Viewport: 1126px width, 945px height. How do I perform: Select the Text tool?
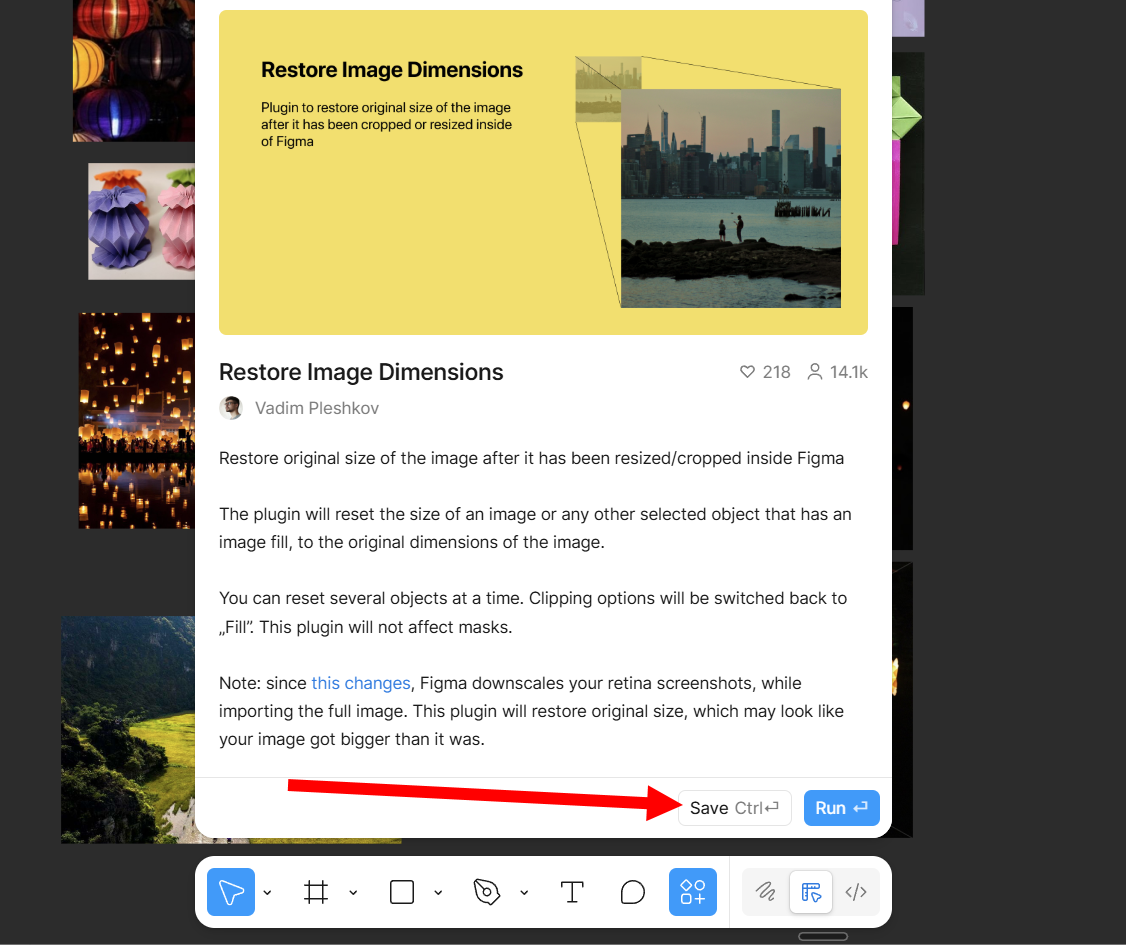(x=572, y=892)
